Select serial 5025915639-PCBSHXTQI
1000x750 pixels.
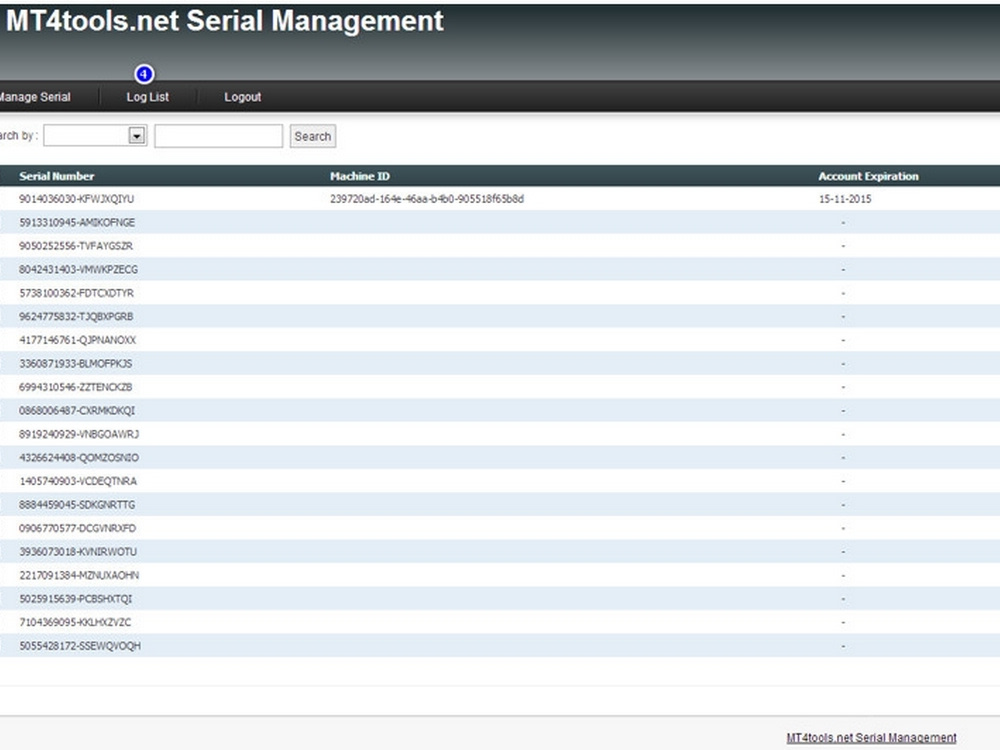[75, 599]
